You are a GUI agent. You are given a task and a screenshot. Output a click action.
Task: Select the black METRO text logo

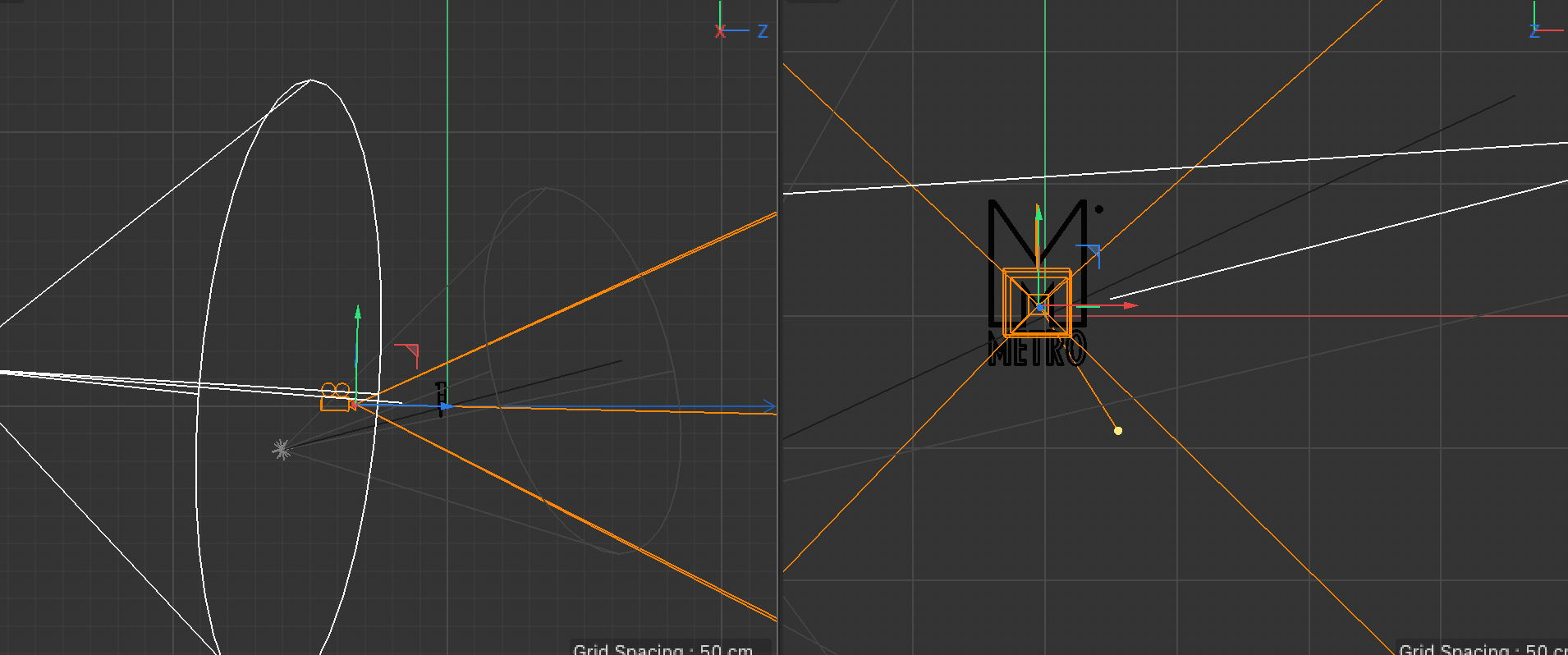pyautogui.click(x=1038, y=349)
